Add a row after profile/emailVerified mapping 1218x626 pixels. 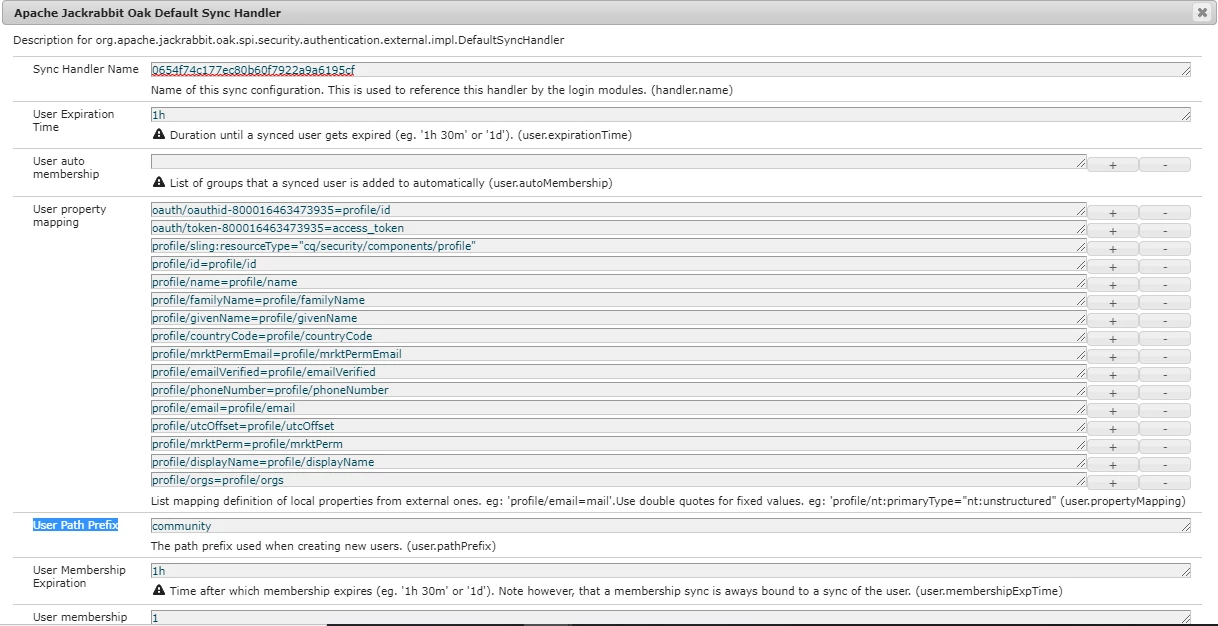coord(1113,375)
